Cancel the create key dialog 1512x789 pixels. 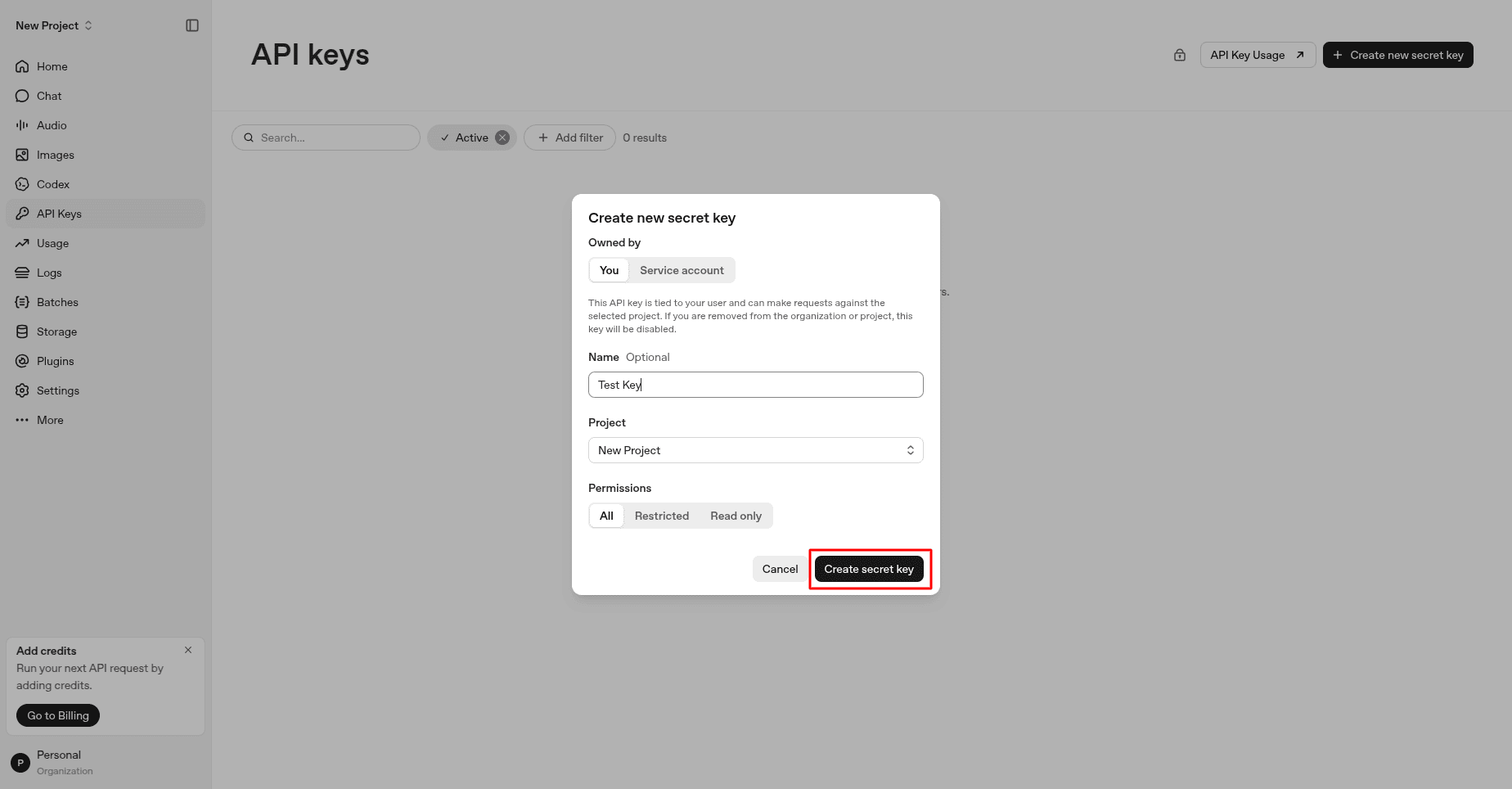click(x=780, y=569)
